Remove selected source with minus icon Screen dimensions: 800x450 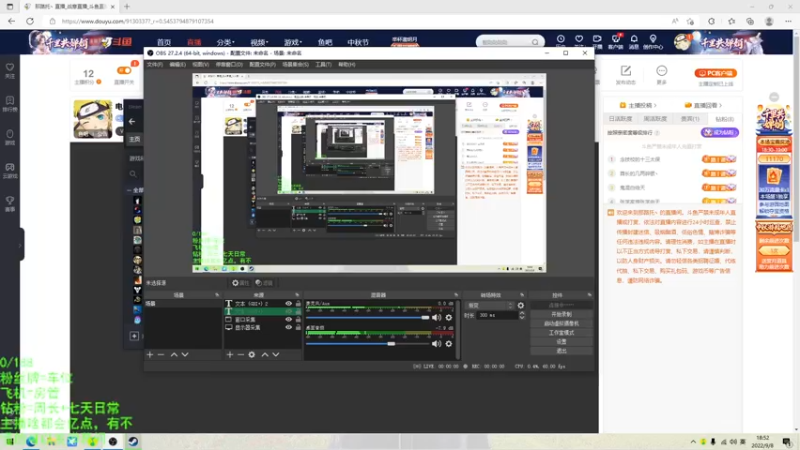pyautogui.click(x=240, y=355)
